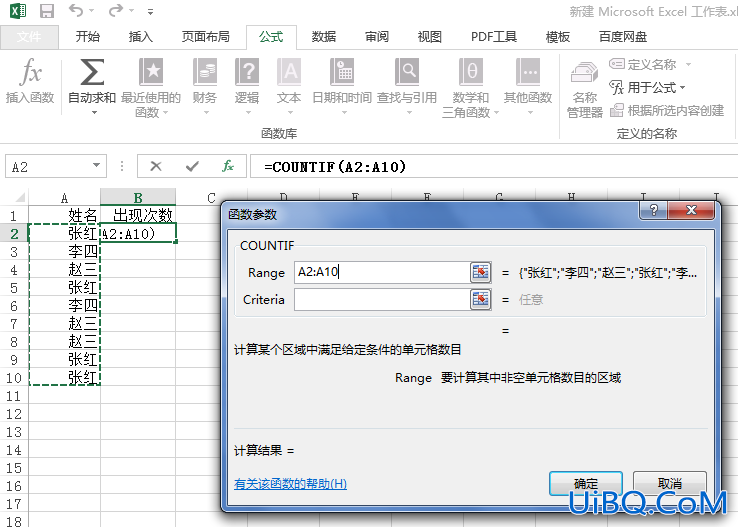Select column A header

64,198
